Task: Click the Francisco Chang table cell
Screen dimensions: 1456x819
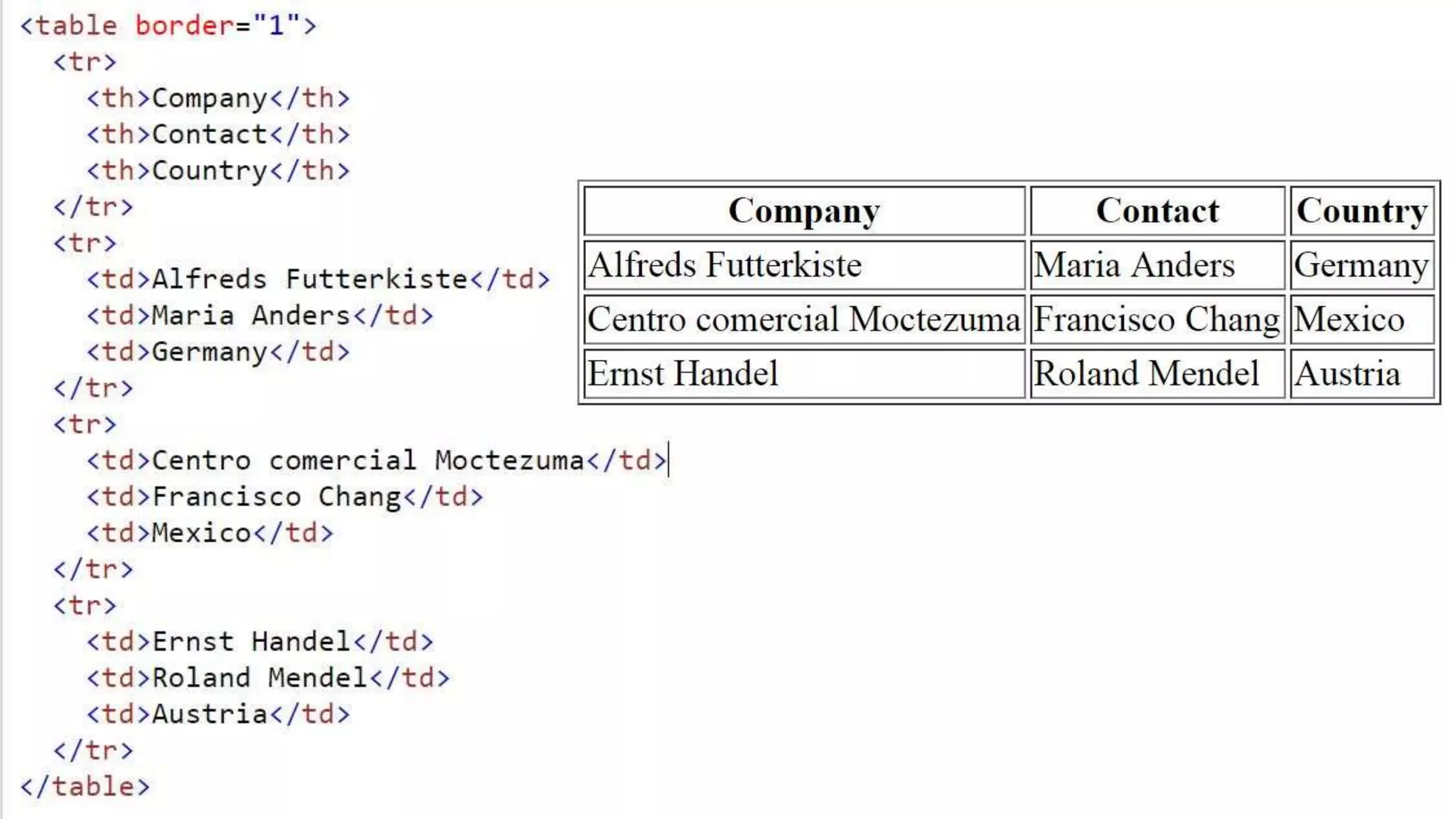Action: pyautogui.click(x=1157, y=319)
